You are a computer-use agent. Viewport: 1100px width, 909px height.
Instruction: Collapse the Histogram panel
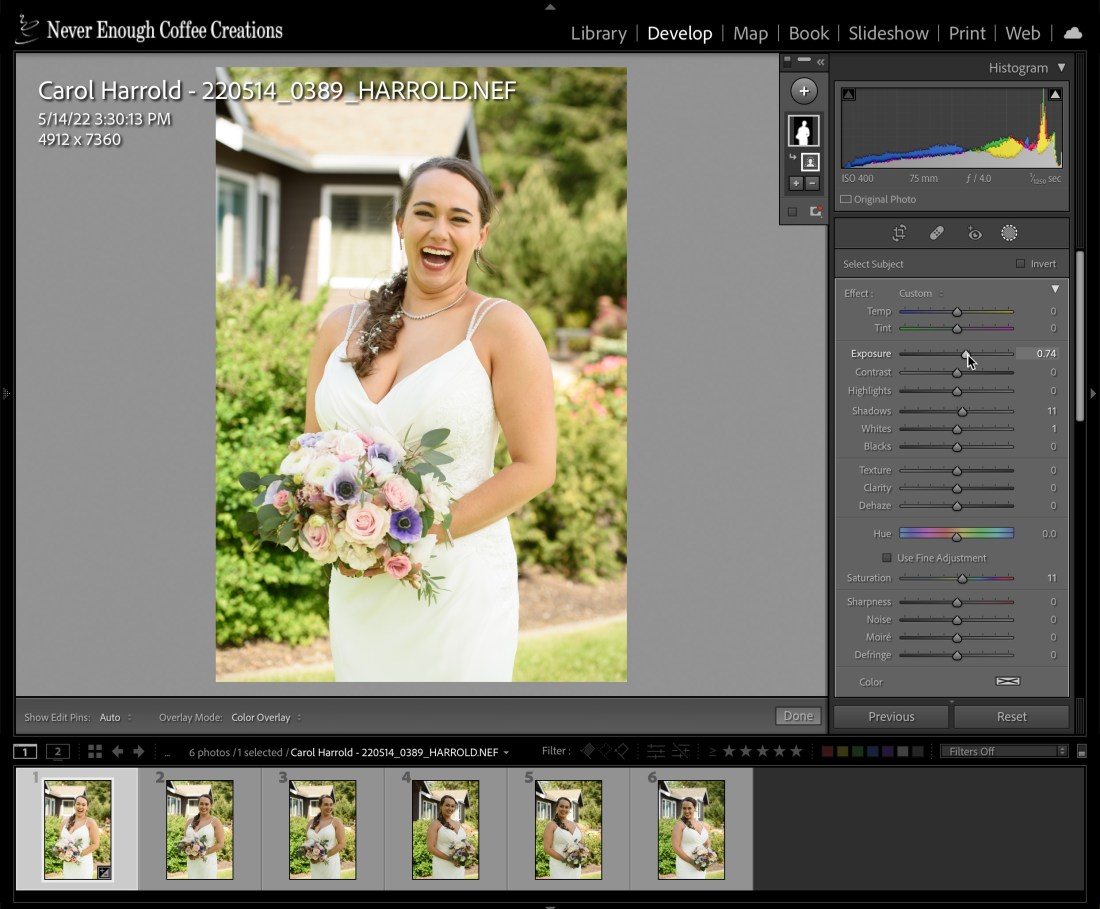click(x=1061, y=68)
